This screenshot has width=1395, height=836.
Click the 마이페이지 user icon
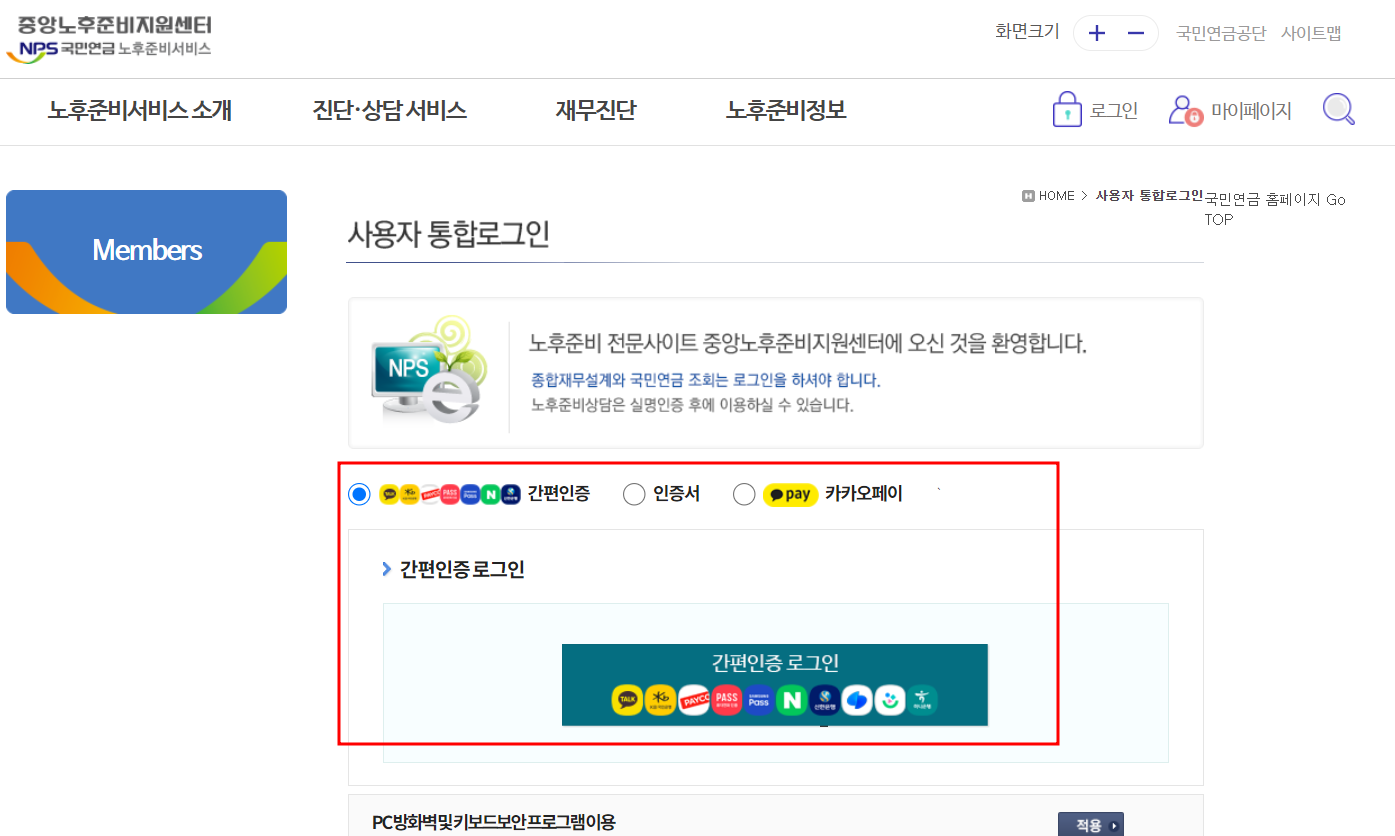click(1185, 110)
